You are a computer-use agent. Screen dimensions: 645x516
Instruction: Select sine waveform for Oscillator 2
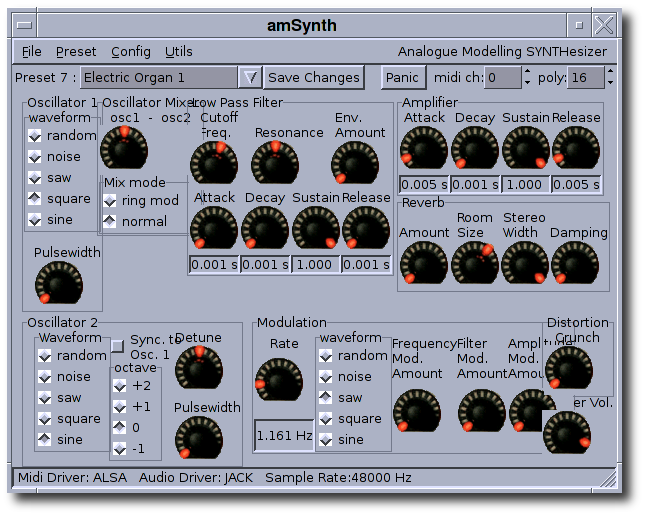(x=60, y=439)
